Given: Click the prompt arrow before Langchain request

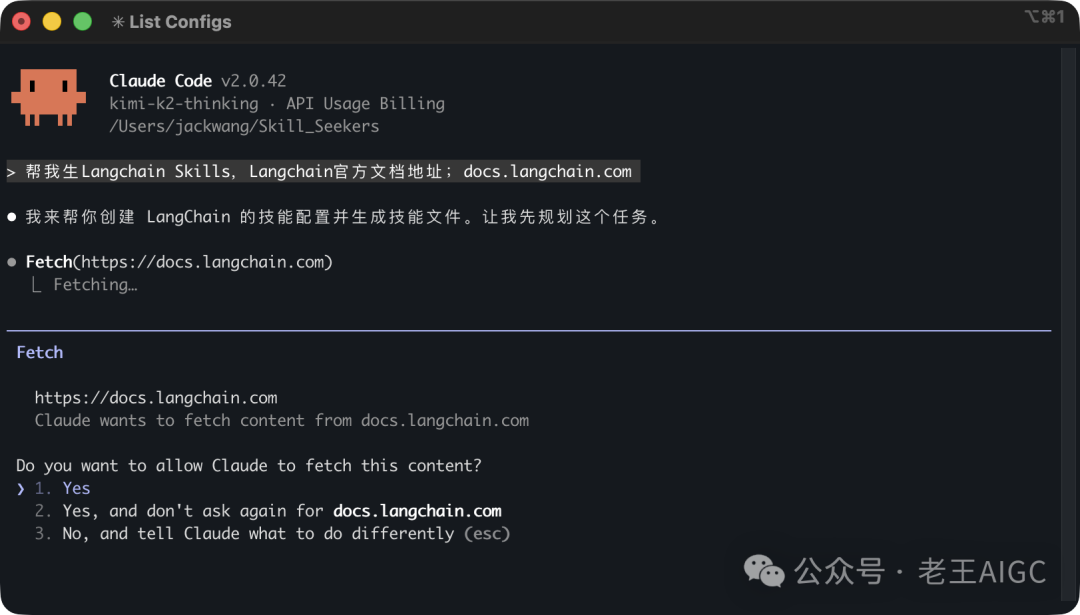Looking at the screenshot, I should [x=9, y=171].
